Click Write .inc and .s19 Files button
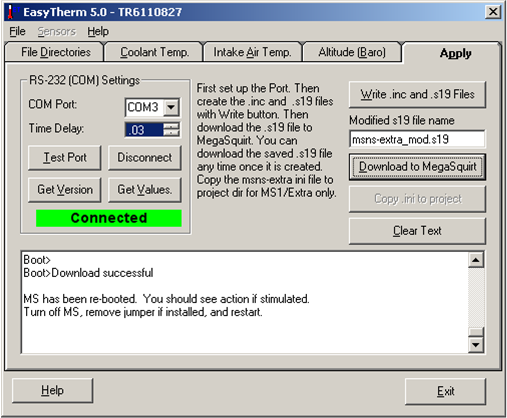This screenshot has width=507, height=418. [x=417, y=94]
